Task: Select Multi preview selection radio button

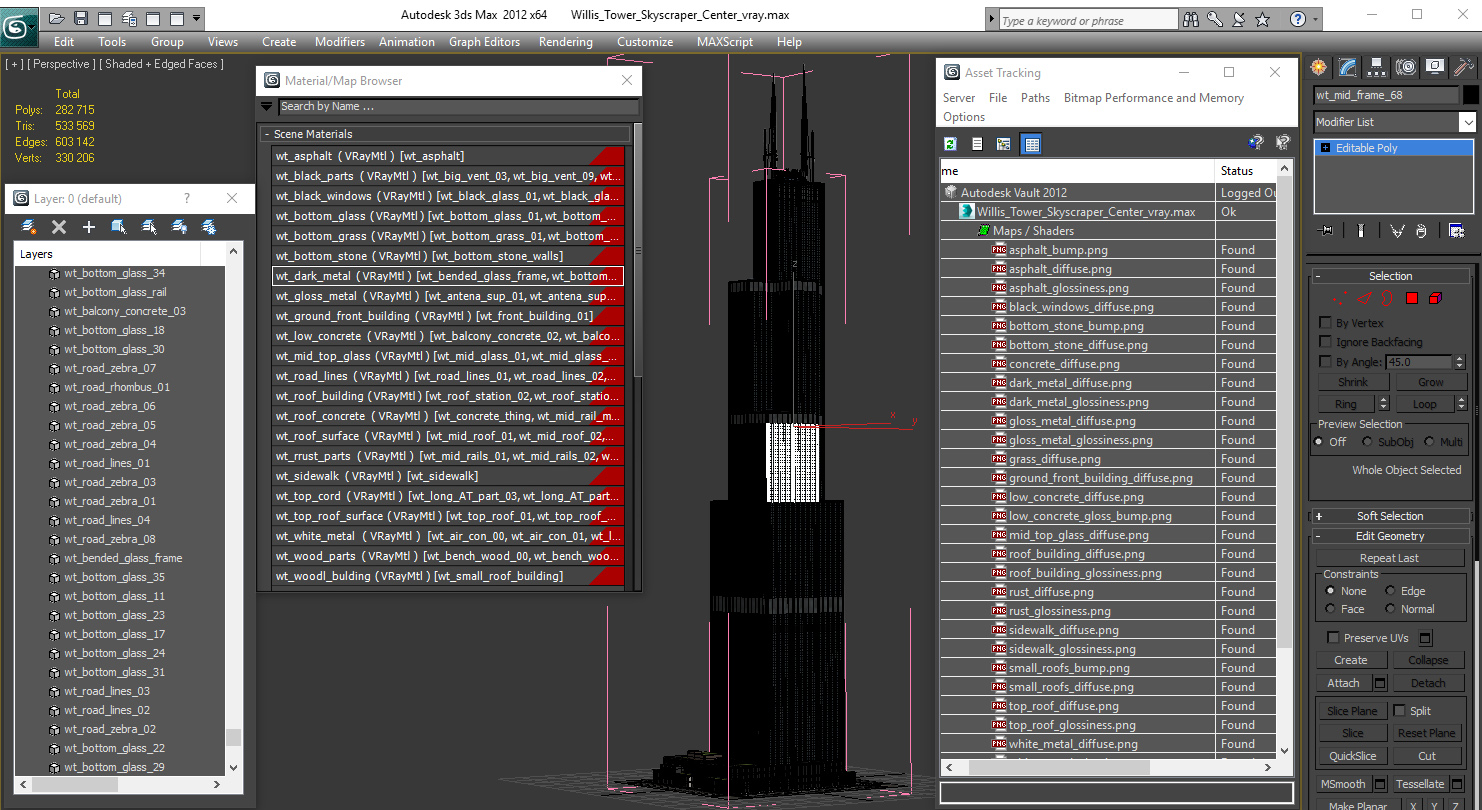Action: pos(1428,442)
